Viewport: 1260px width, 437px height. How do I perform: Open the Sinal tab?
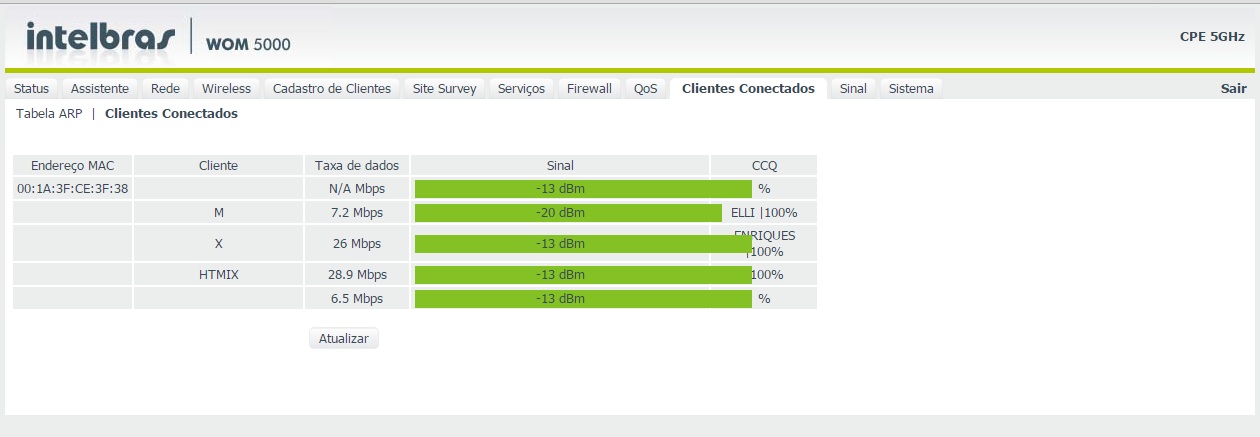click(x=853, y=88)
